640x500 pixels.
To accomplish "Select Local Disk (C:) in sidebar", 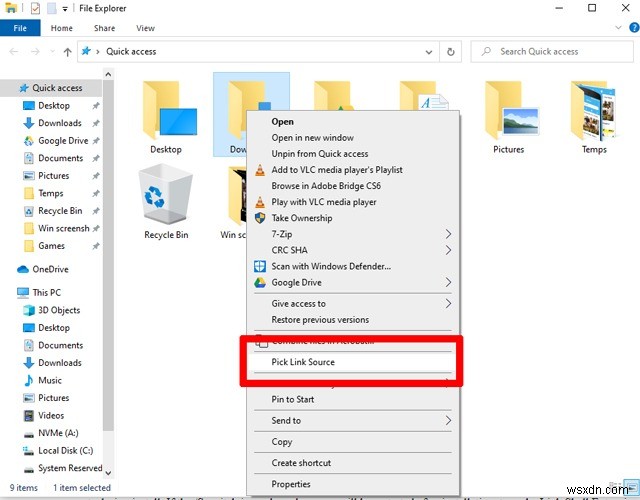I will (58, 451).
